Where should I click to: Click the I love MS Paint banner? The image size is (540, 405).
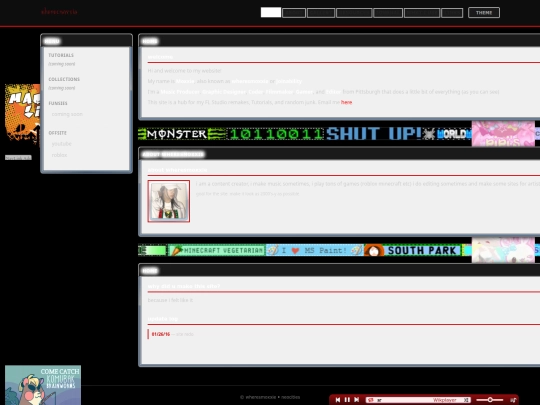coord(314,250)
